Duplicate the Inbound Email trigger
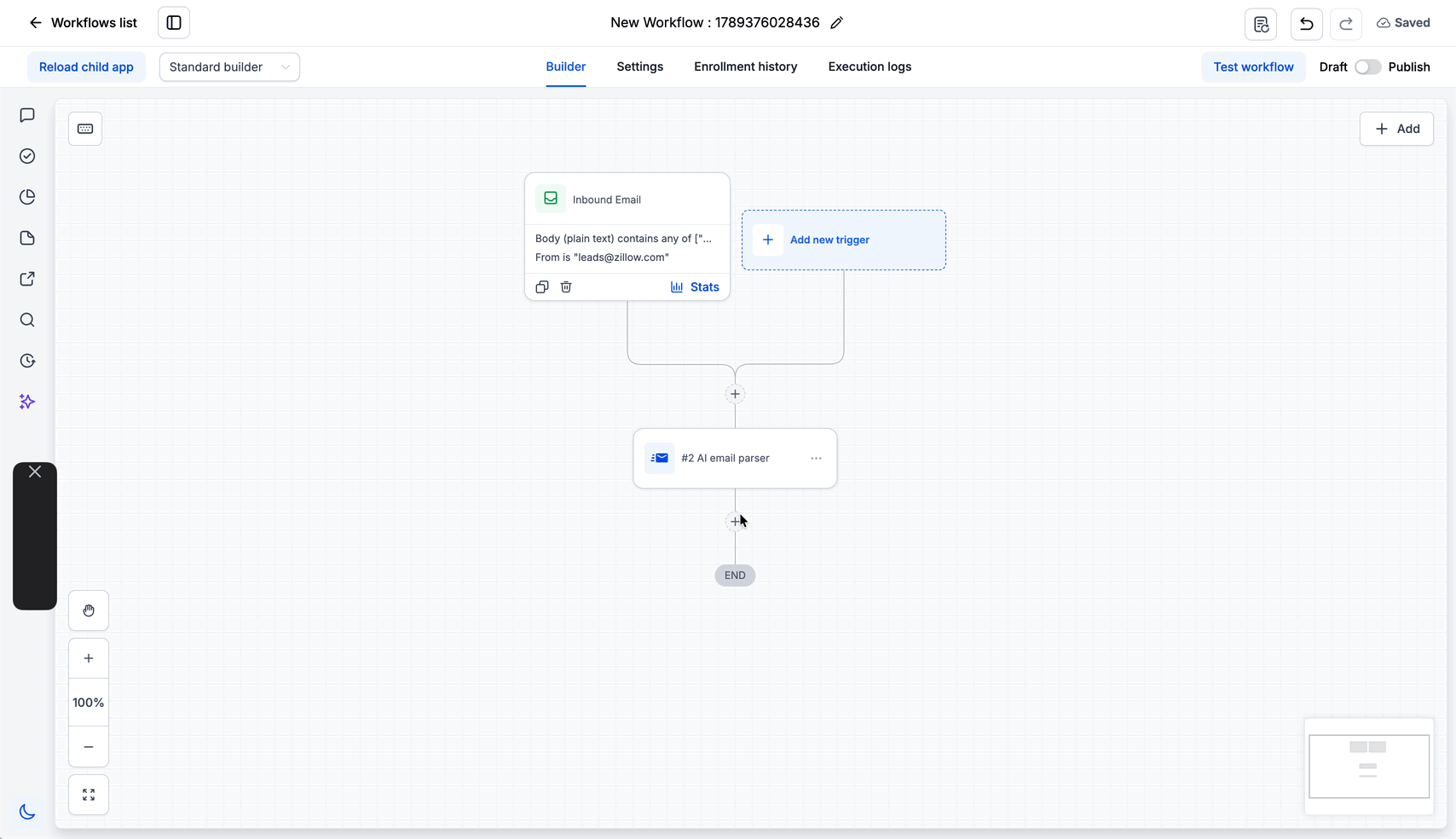The width and height of the screenshot is (1456, 839). 542,287
